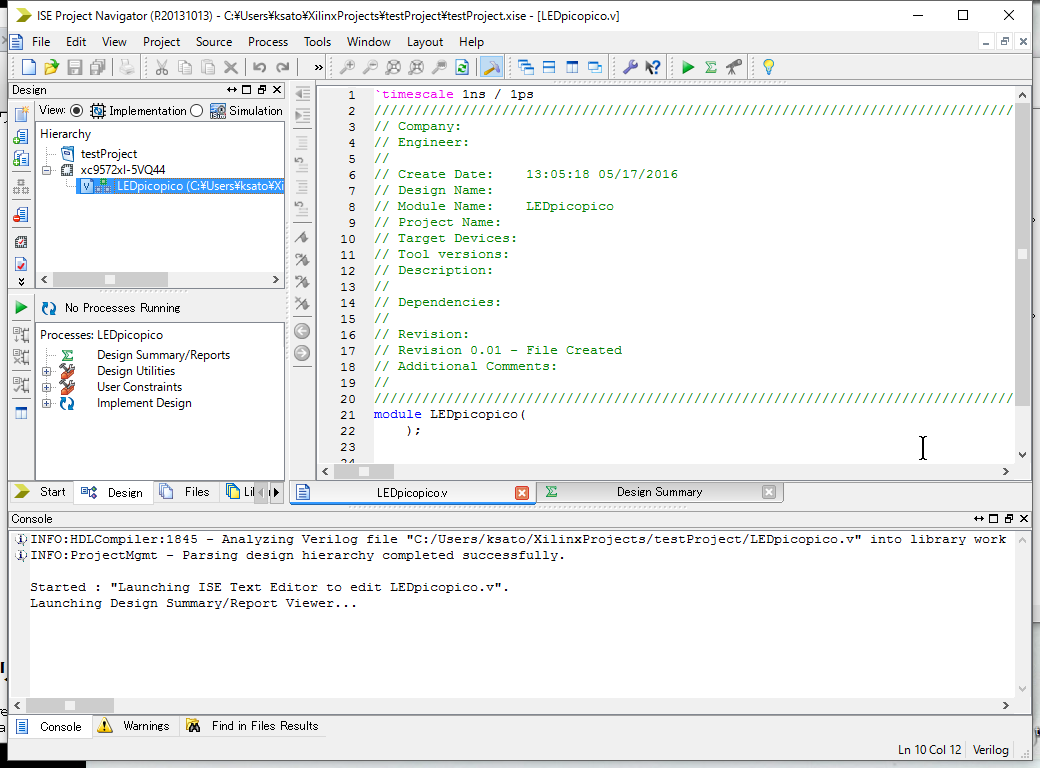The image size is (1040, 768).
Task: Click the green Implement Top Module arrow
Action: [688, 67]
